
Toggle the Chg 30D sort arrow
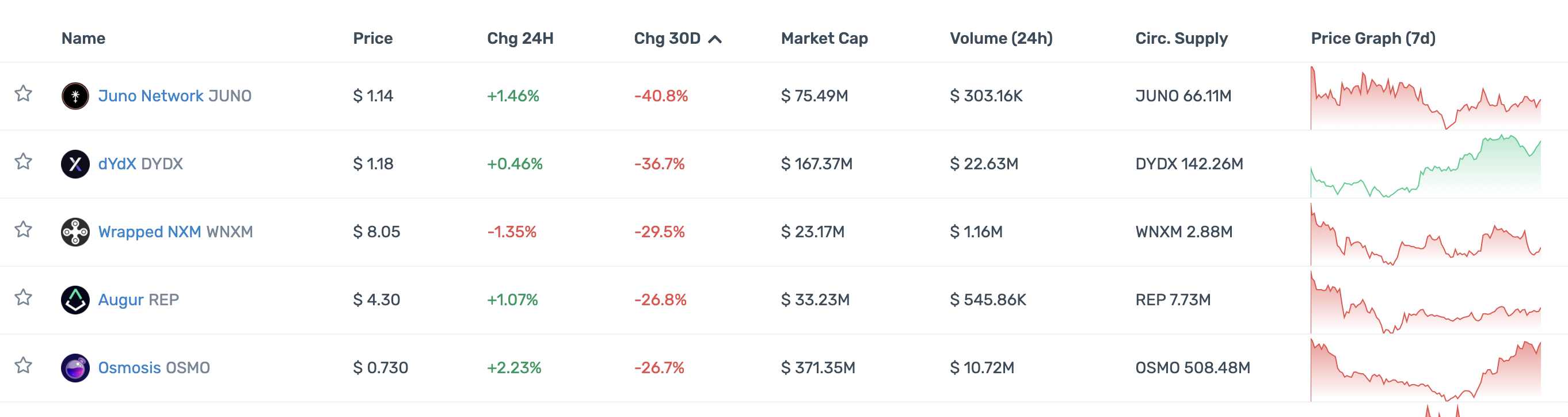[x=716, y=39]
